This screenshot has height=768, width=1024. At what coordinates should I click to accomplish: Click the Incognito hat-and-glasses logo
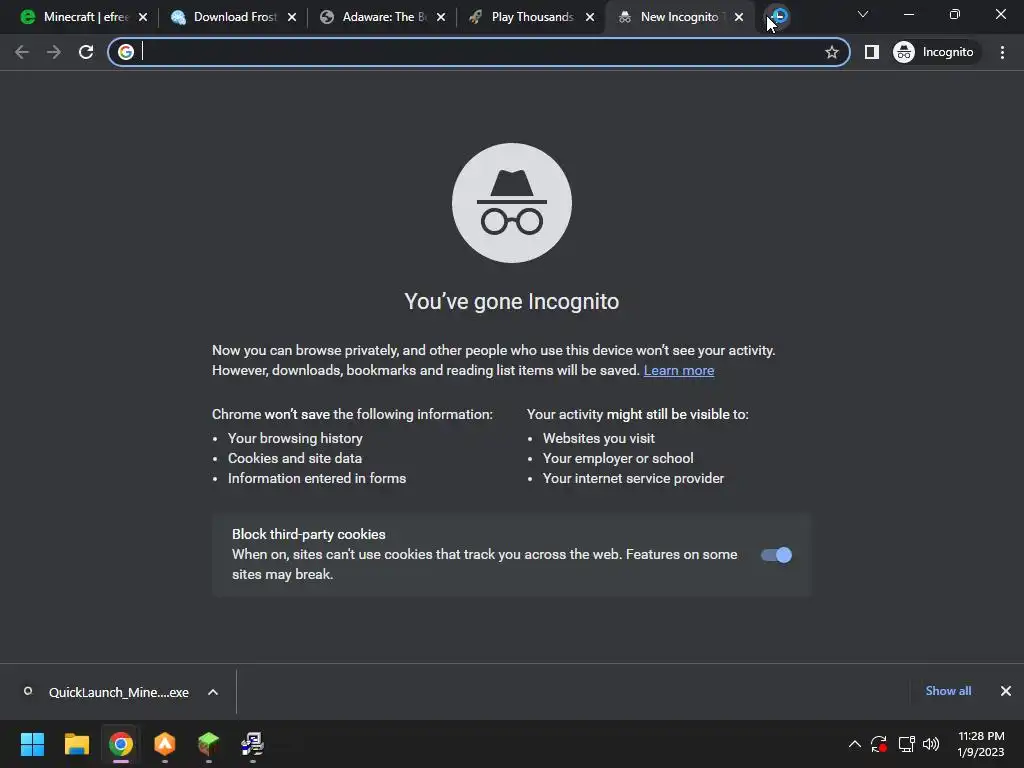click(x=512, y=203)
